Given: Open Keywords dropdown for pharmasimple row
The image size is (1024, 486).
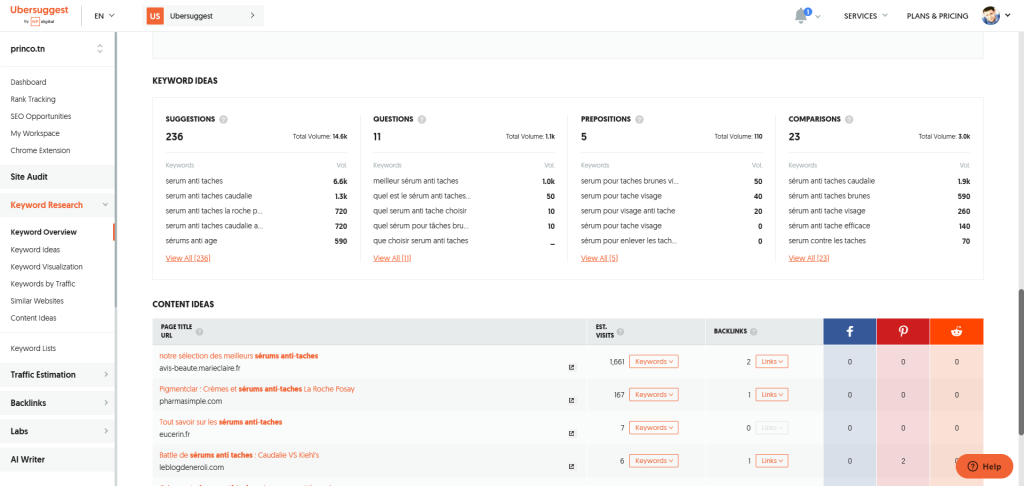Looking at the screenshot, I should tap(654, 395).
